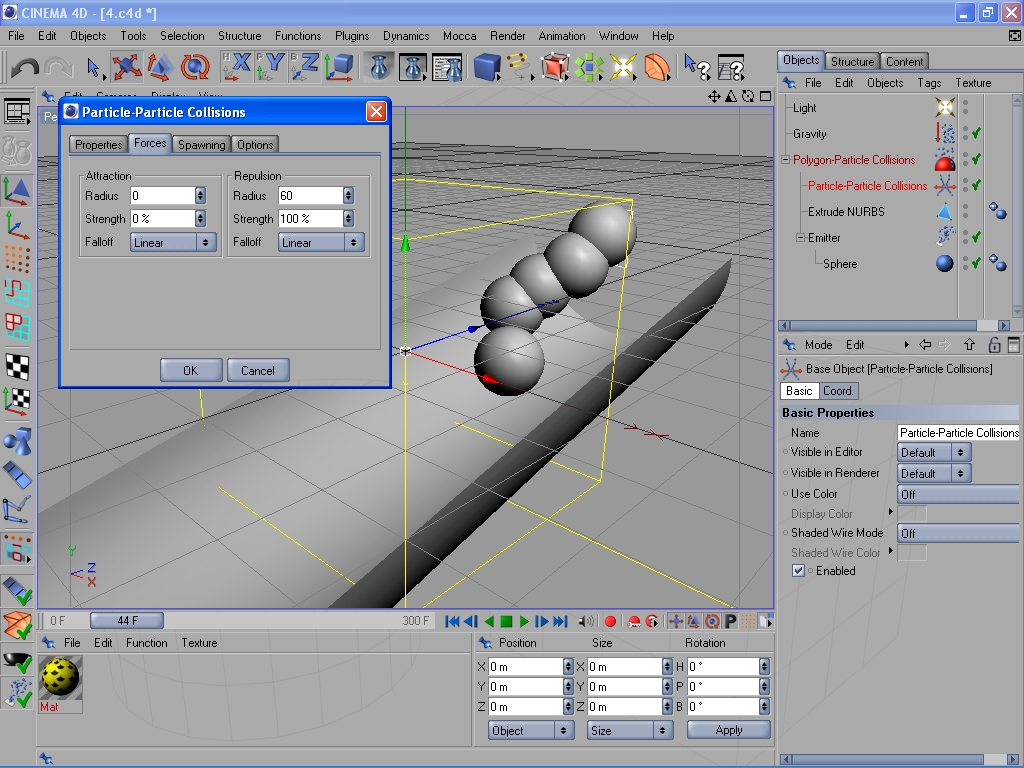Click the timeline 44 F slider

coord(127,620)
